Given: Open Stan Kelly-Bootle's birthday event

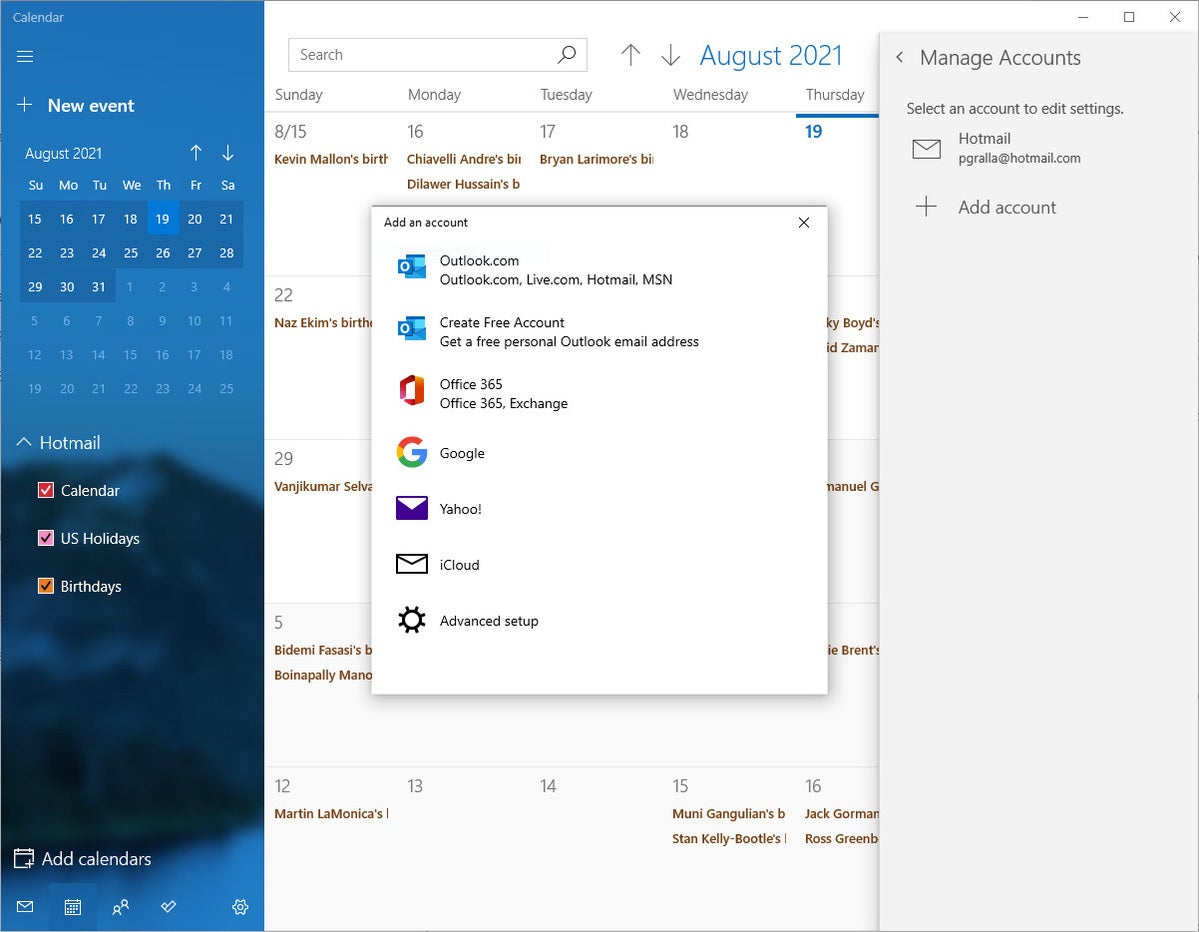Looking at the screenshot, I should (729, 839).
